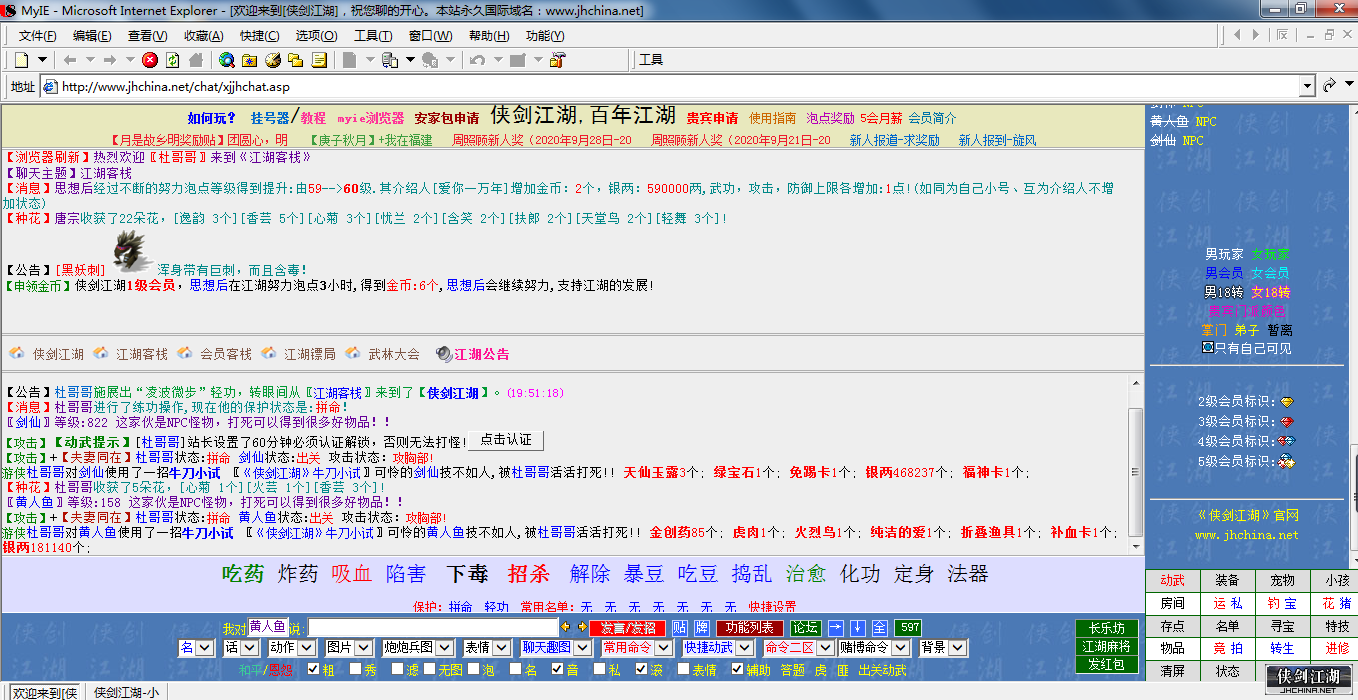Click the 装备 cell in function grid
This screenshot has height=700, width=1358.
[1227, 580]
